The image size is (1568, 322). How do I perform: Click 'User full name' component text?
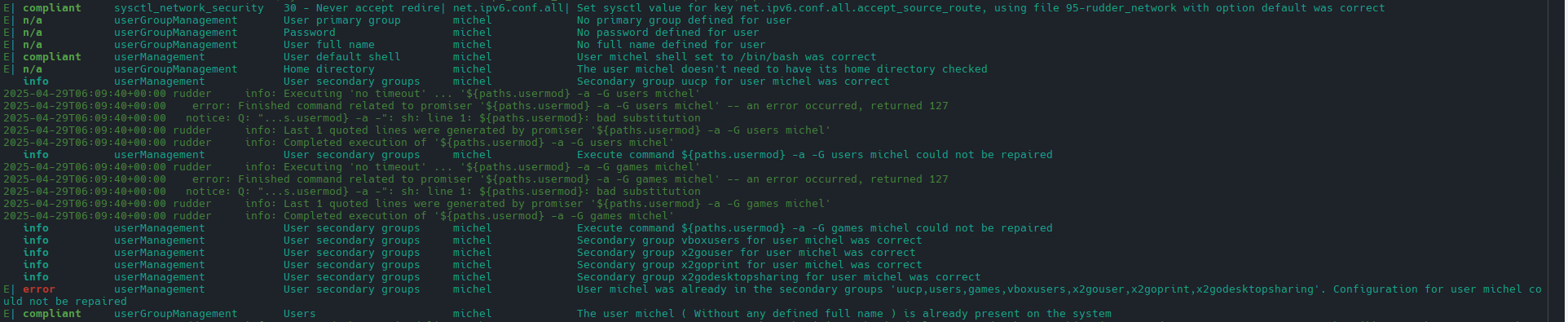pyautogui.click(x=329, y=45)
